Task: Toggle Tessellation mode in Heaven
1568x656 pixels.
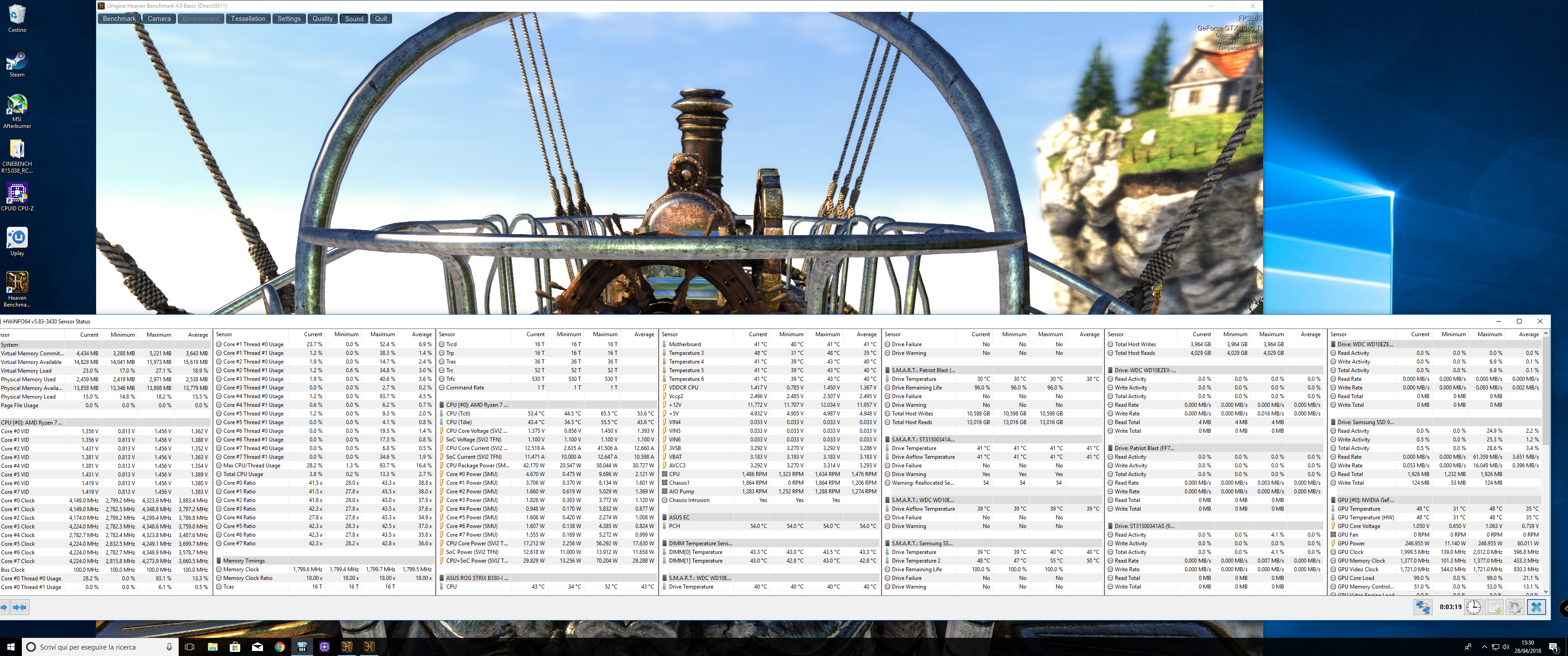Action: tap(248, 19)
